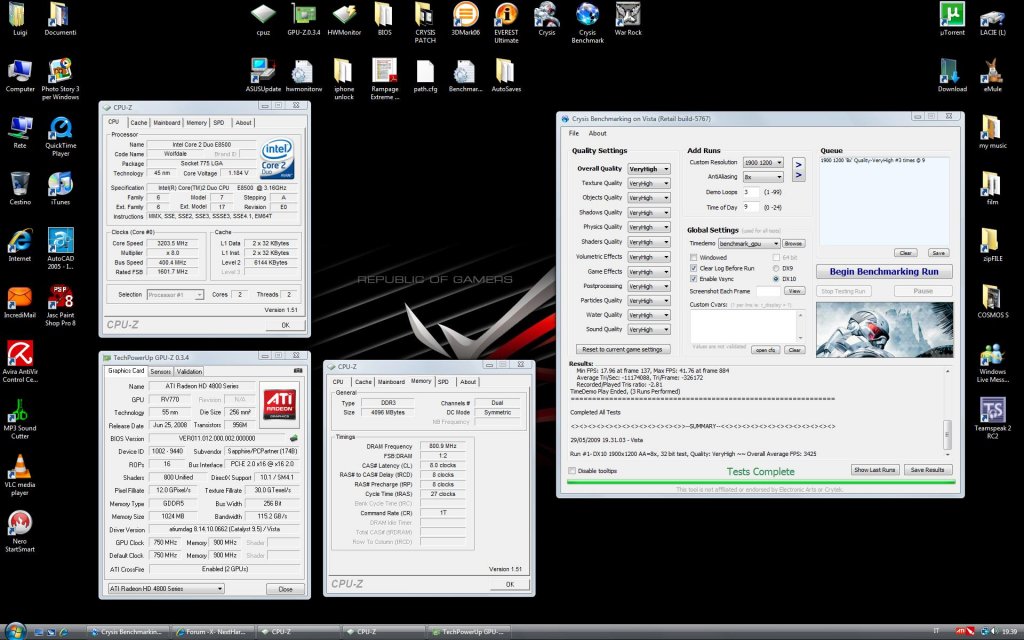Open the AntiAliasing dropdown
The height and width of the screenshot is (640, 1024).
pos(763,177)
